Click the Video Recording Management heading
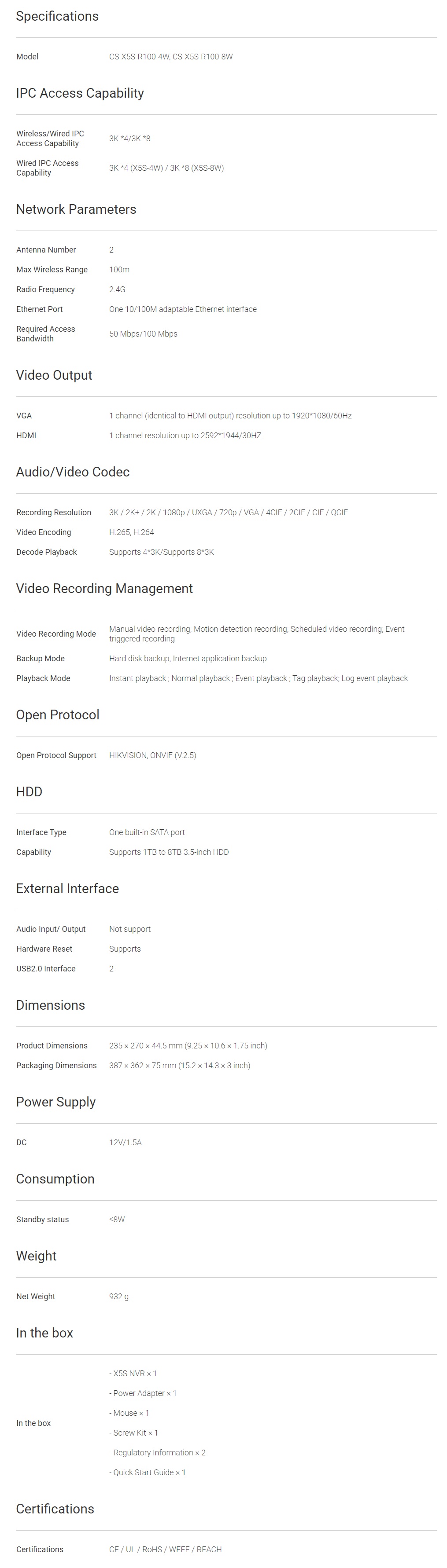 (x=104, y=589)
